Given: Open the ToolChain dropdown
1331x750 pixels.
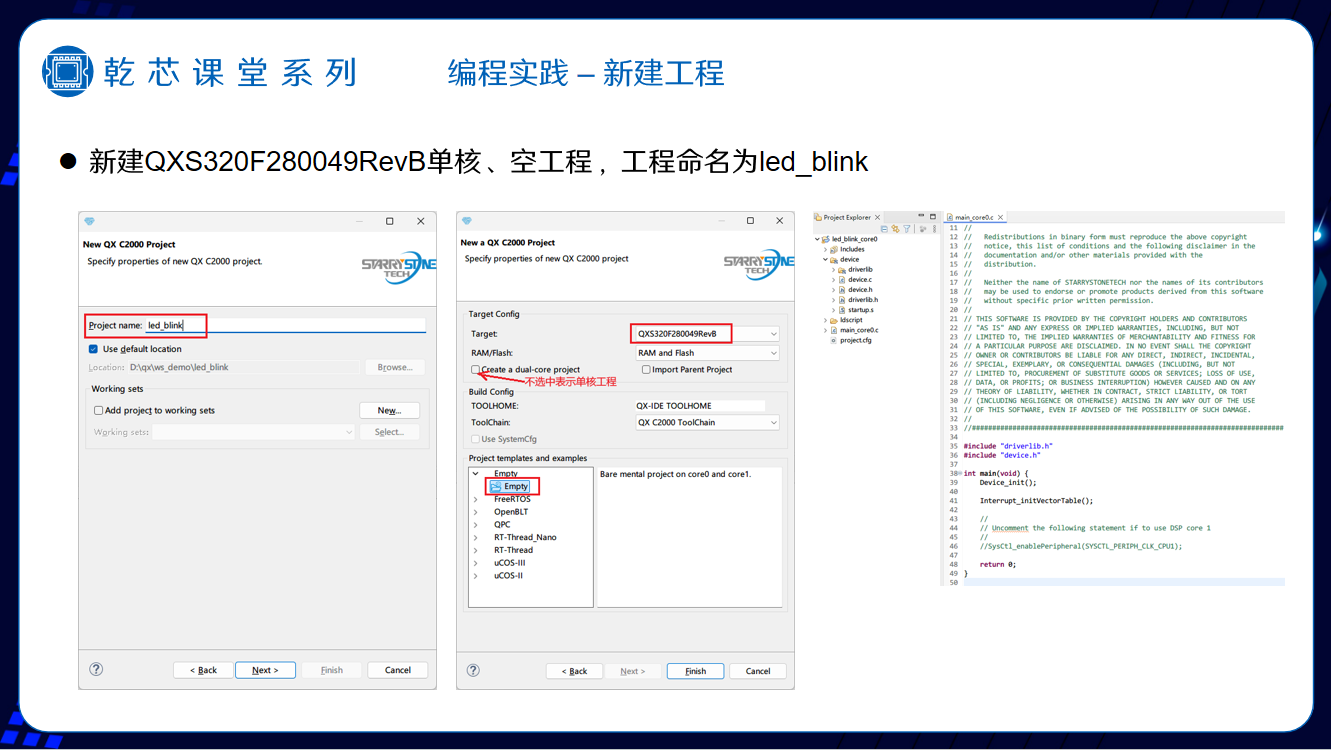Looking at the screenshot, I should tap(707, 422).
